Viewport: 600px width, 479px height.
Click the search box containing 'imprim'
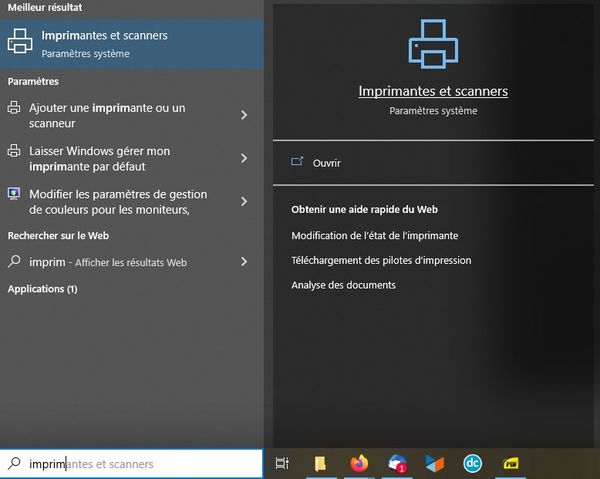click(132, 464)
